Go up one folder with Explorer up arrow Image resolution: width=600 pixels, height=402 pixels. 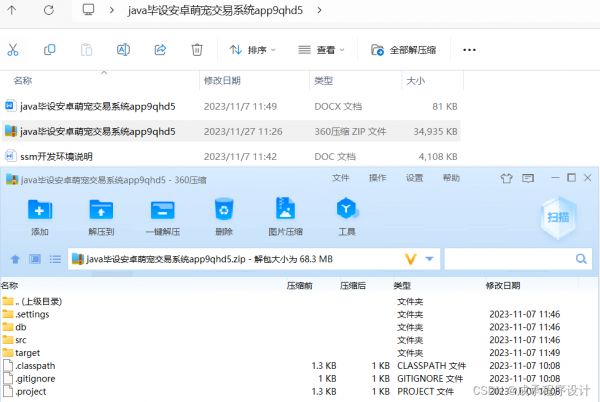click(12, 10)
